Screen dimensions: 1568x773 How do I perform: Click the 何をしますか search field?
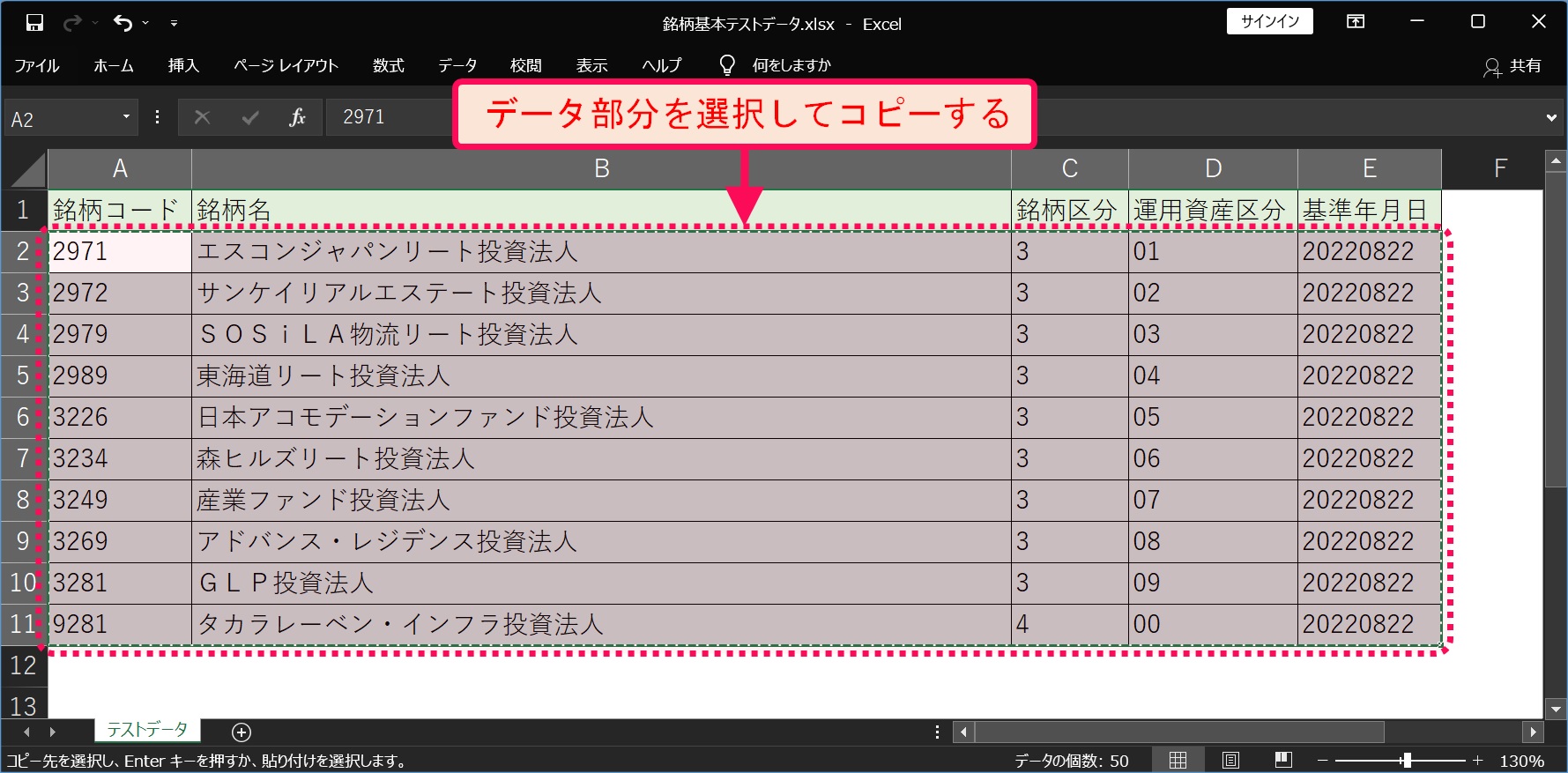pyautogui.click(x=791, y=65)
